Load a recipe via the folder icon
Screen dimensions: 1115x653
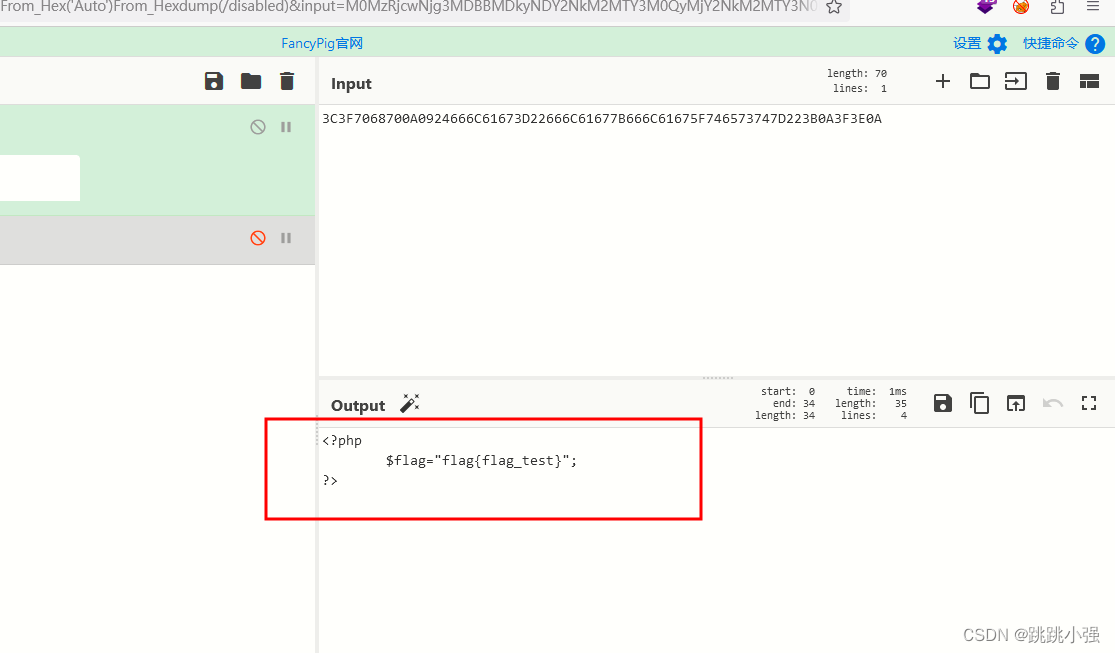point(251,81)
